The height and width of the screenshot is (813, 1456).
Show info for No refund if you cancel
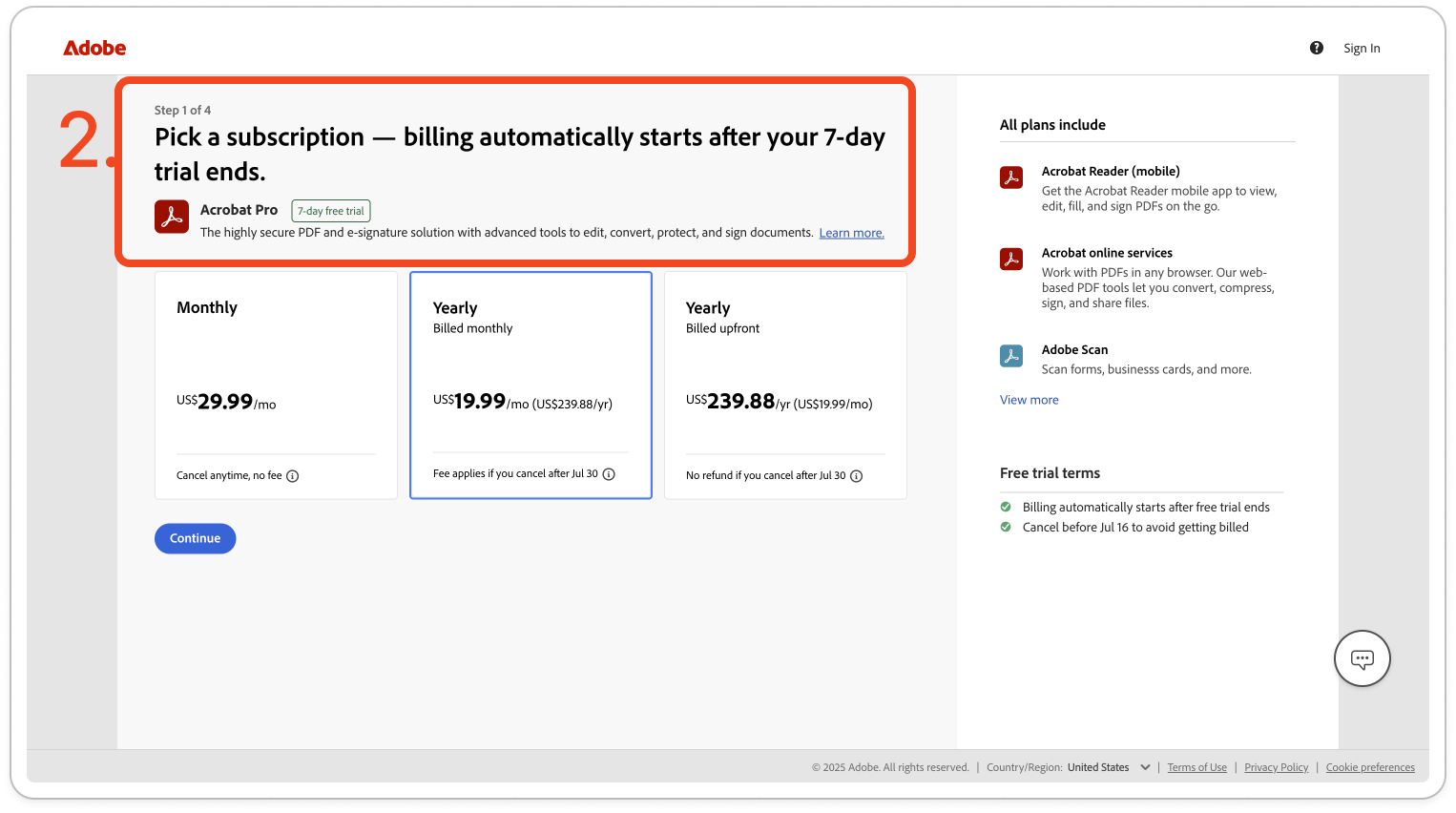[857, 476]
